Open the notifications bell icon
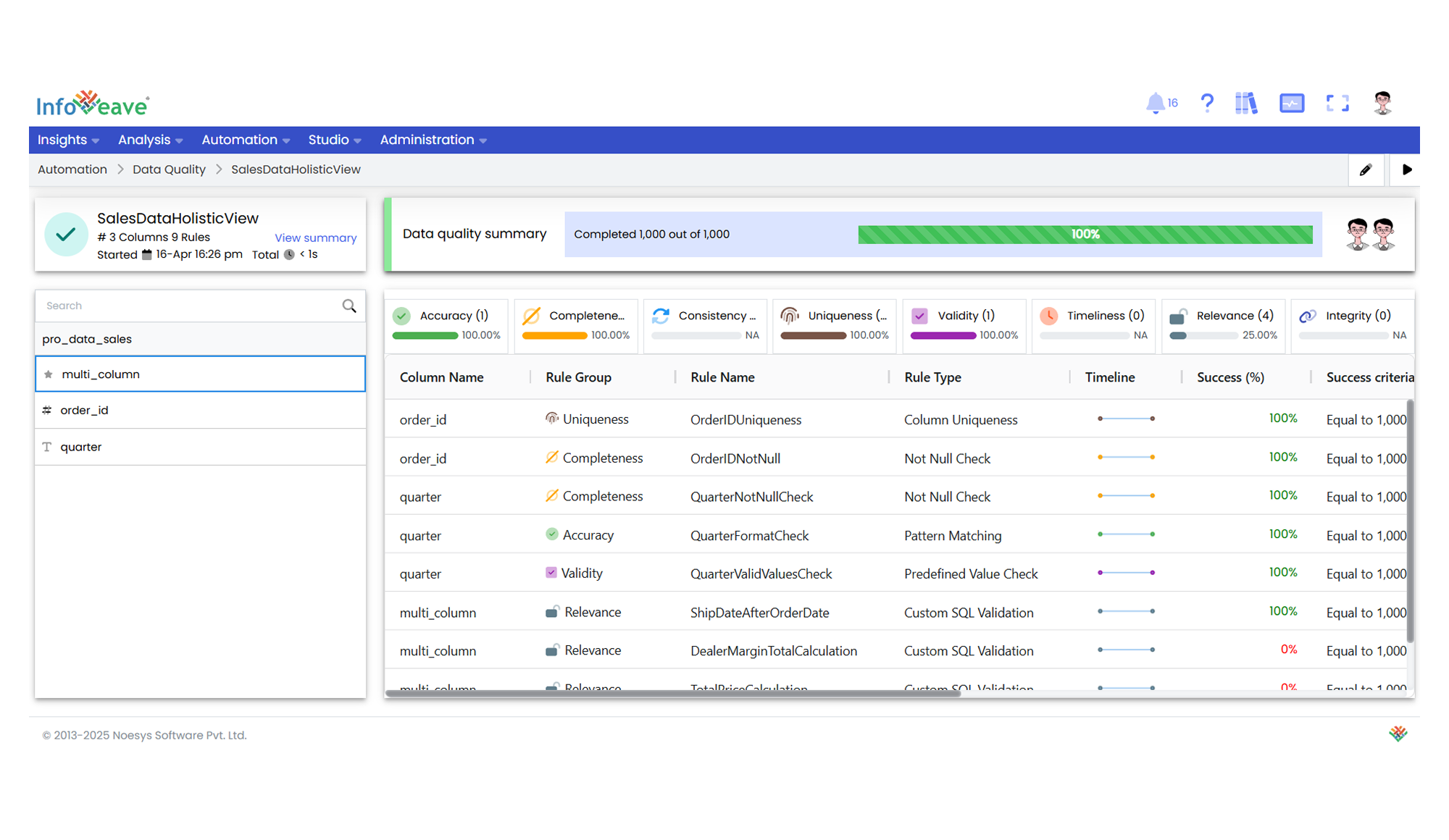 (1156, 104)
